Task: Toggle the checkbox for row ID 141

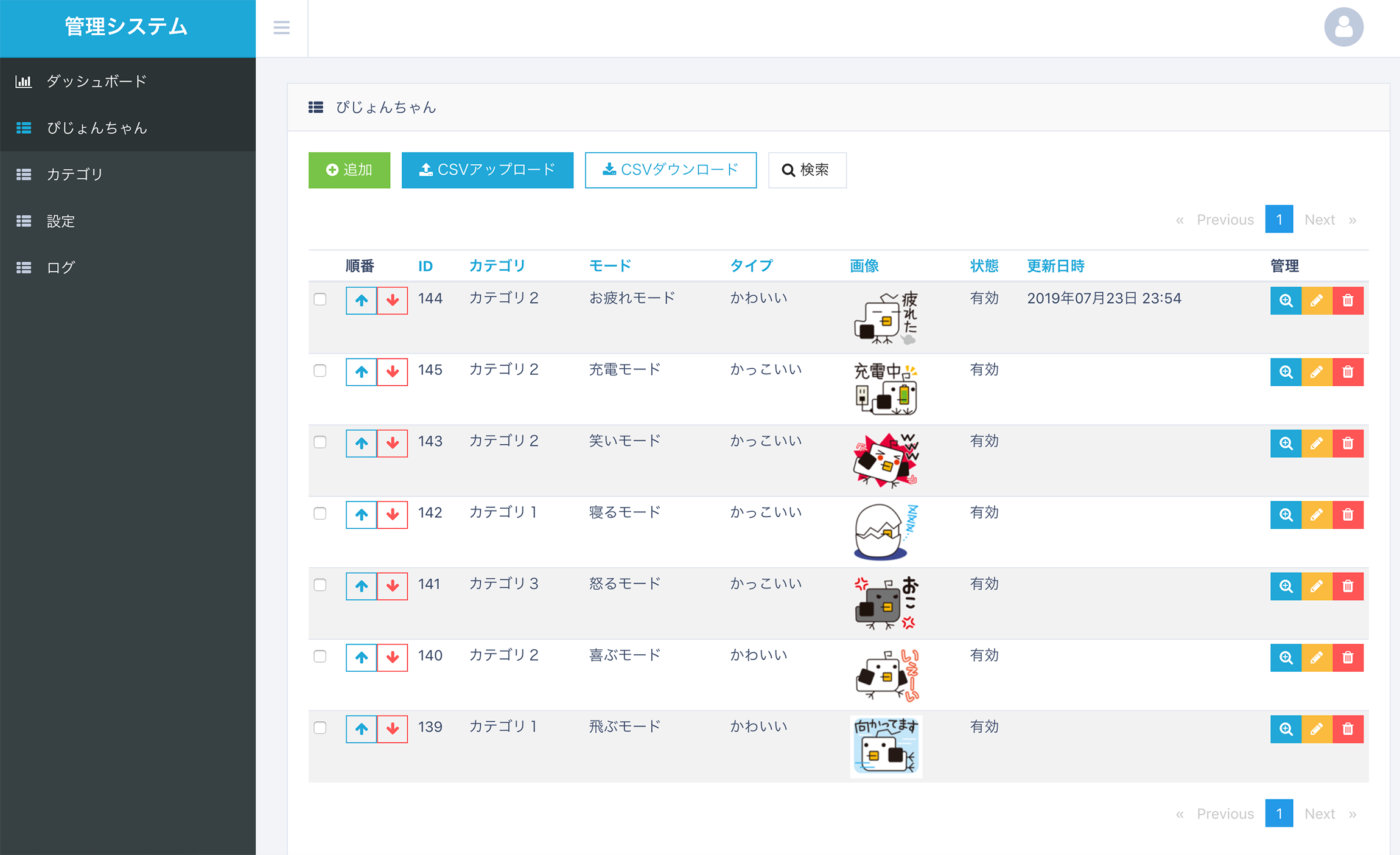Action: point(320,585)
